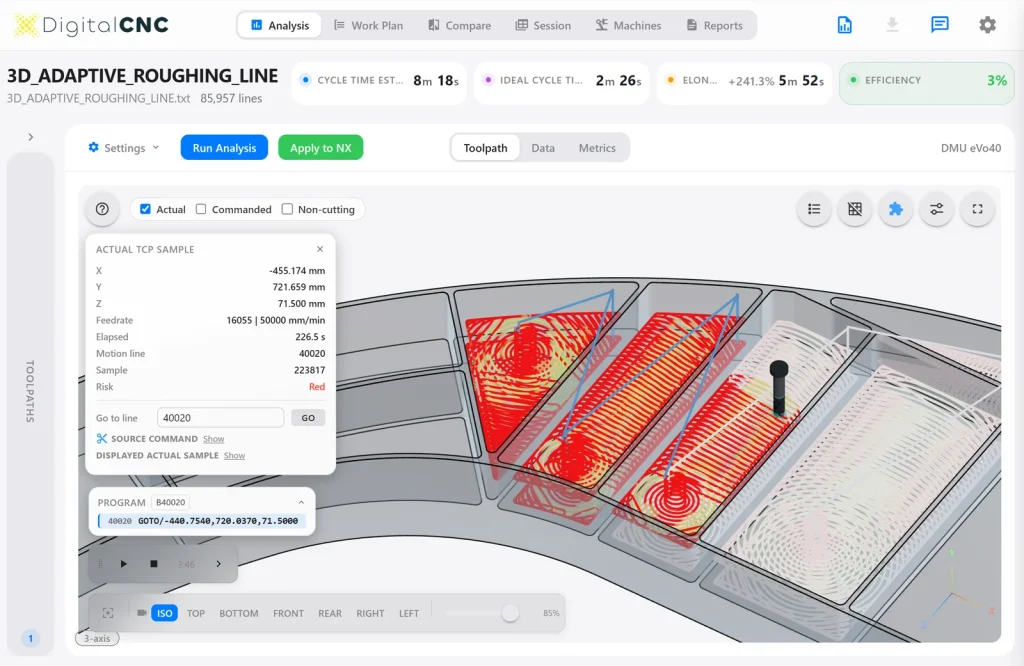Image resolution: width=1024 pixels, height=666 pixels.
Task: Play the toolpath simulation
Action: pyautogui.click(x=123, y=563)
